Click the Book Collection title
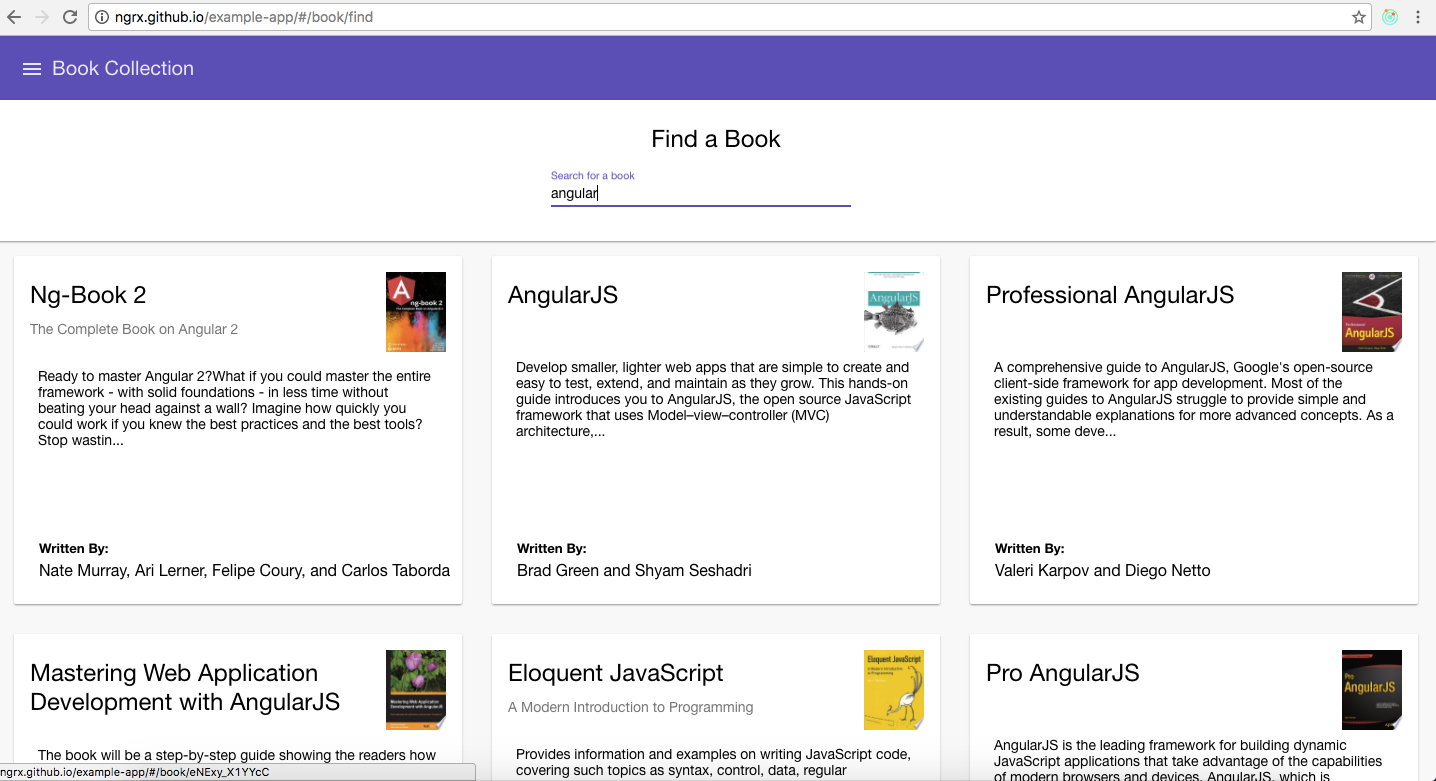The height and width of the screenshot is (781, 1436). click(123, 69)
